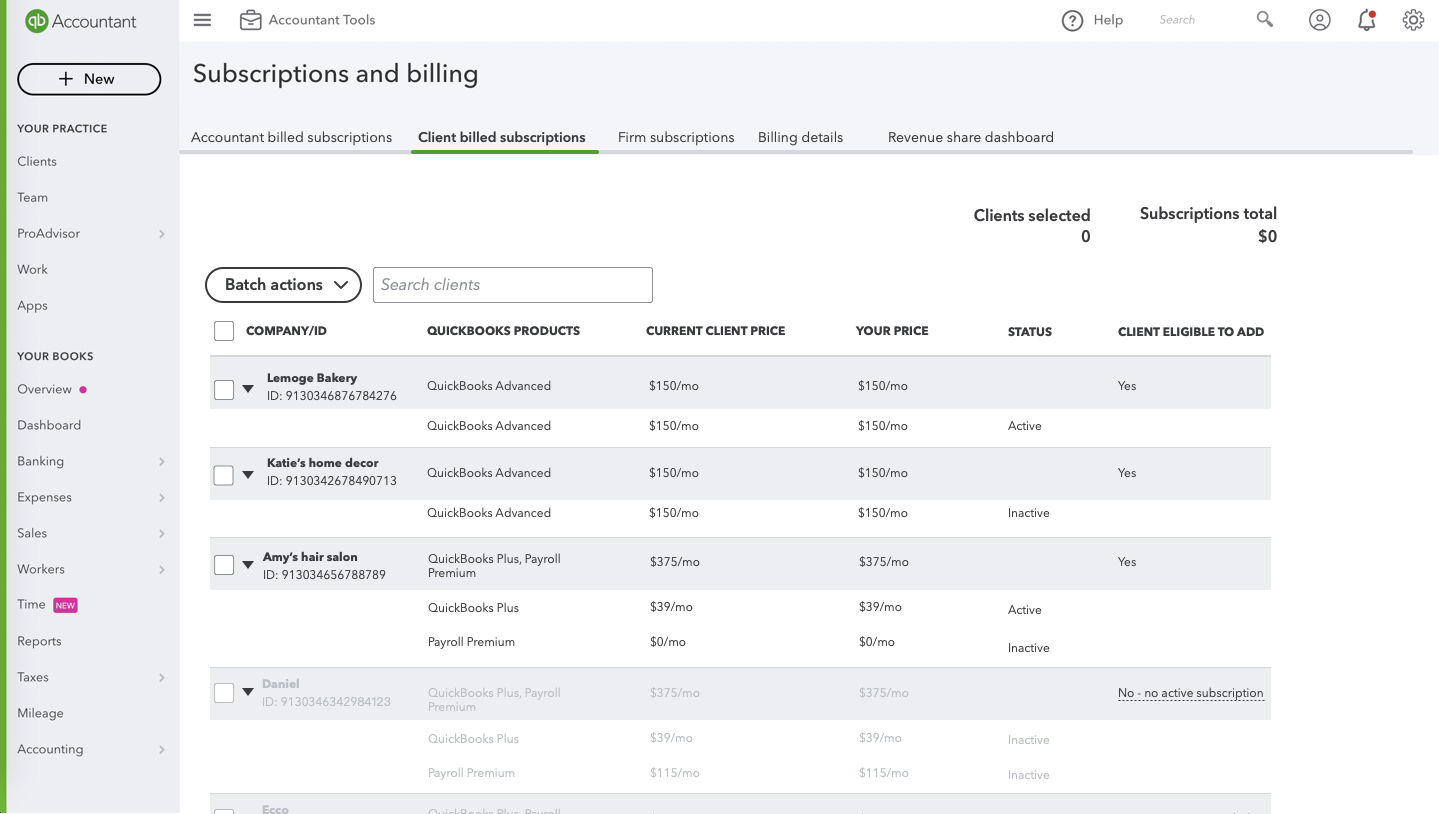The height and width of the screenshot is (814, 1439).
Task: Collapse the Daniel row arrow
Action: (248, 691)
